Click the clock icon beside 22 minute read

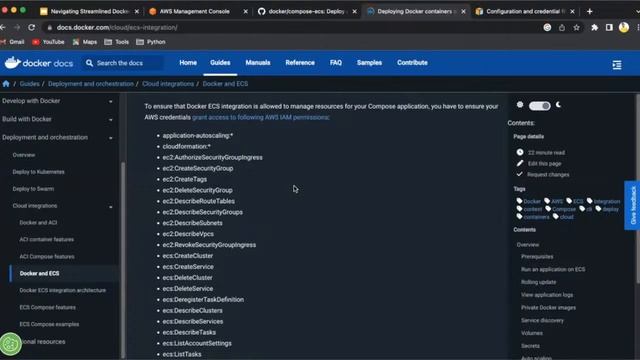tap(520, 152)
